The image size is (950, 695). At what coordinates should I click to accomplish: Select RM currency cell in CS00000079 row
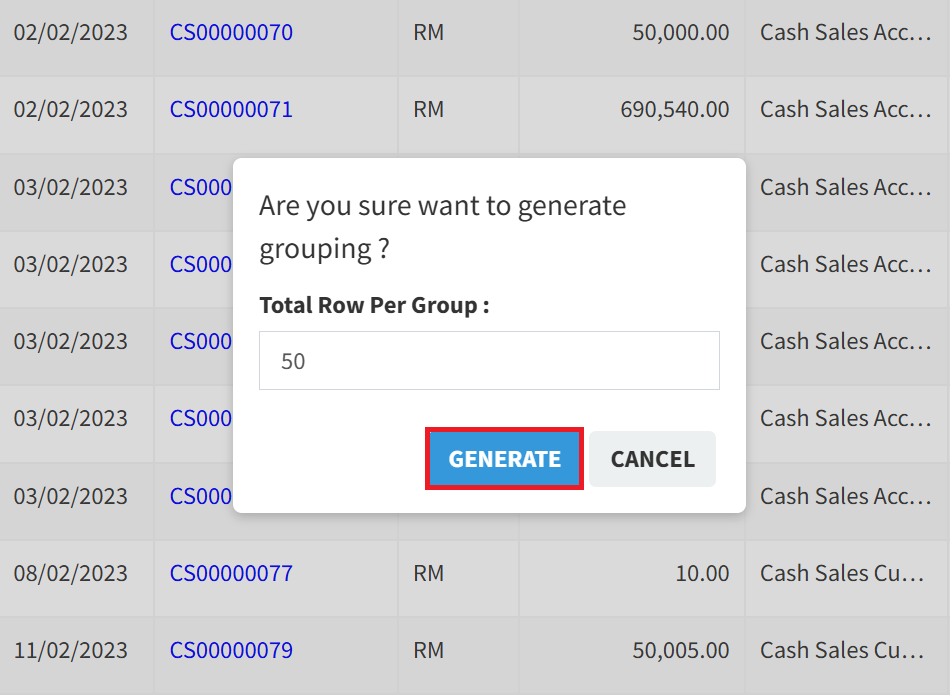pos(428,650)
